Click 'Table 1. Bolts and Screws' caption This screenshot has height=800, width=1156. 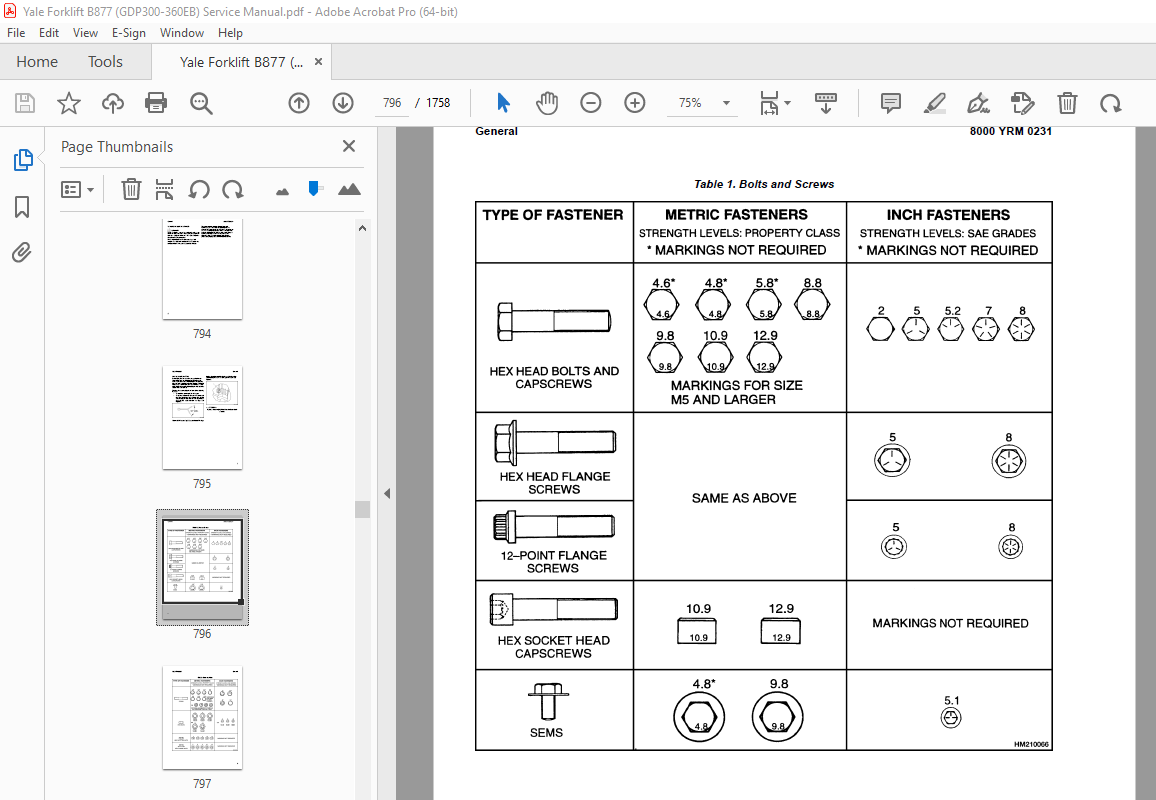[x=764, y=184]
